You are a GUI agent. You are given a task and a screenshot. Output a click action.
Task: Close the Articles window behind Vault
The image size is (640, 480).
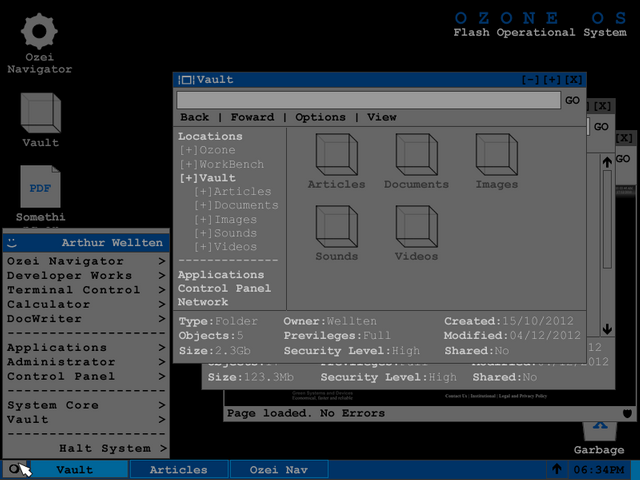[x=602, y=107]
